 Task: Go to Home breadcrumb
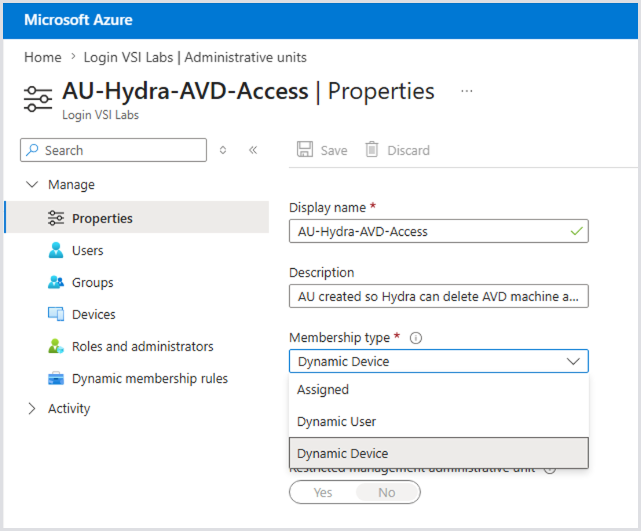43,57
